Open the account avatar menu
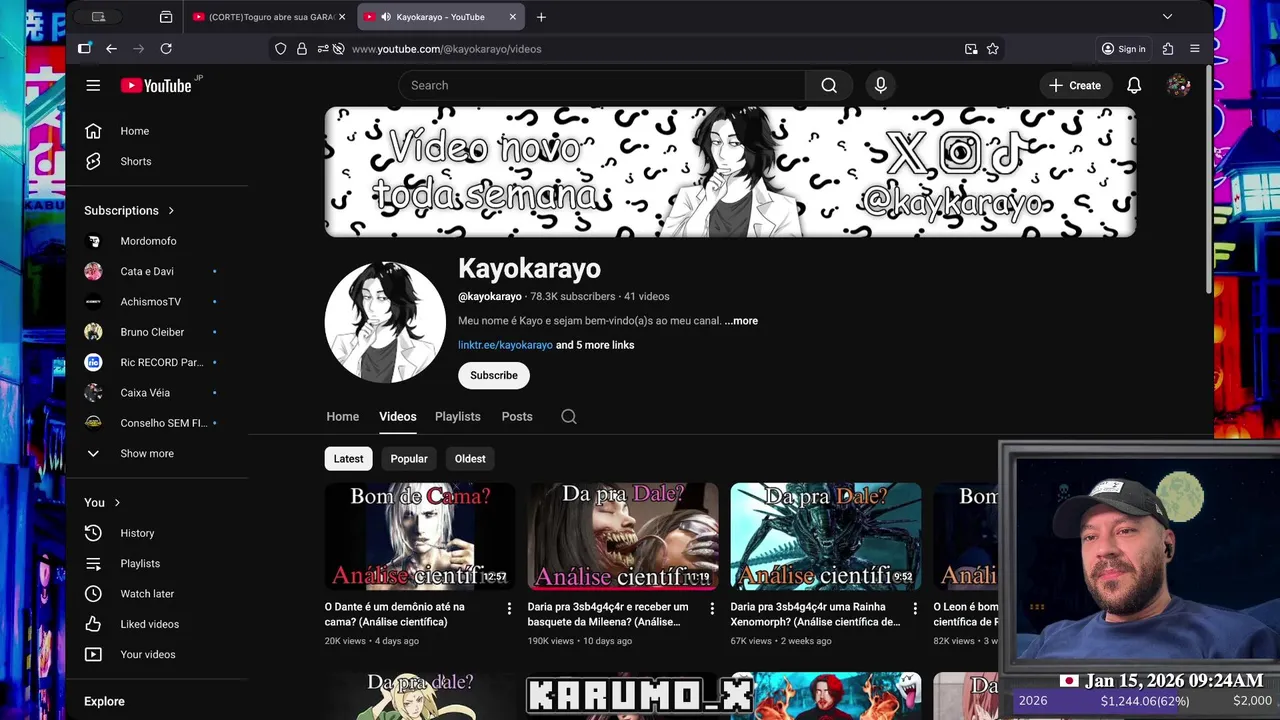 tap(1179, 85)
